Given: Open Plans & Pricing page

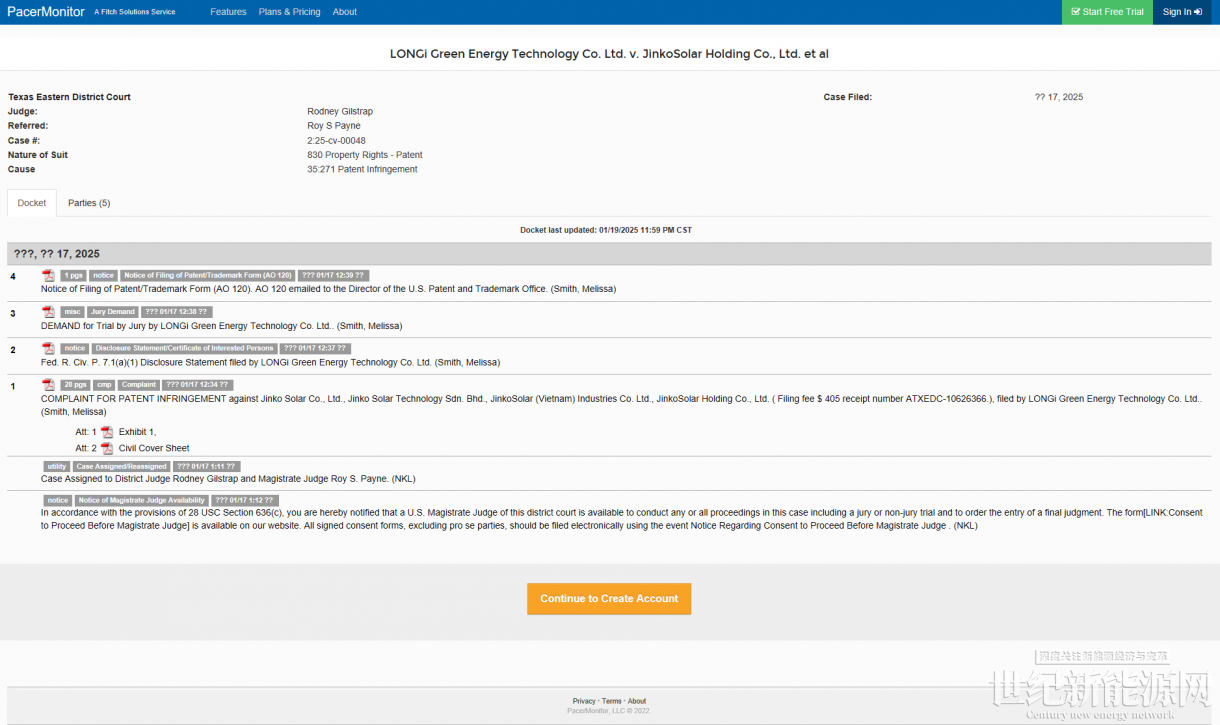Looking at the screenshot, I should coord(289,12).
